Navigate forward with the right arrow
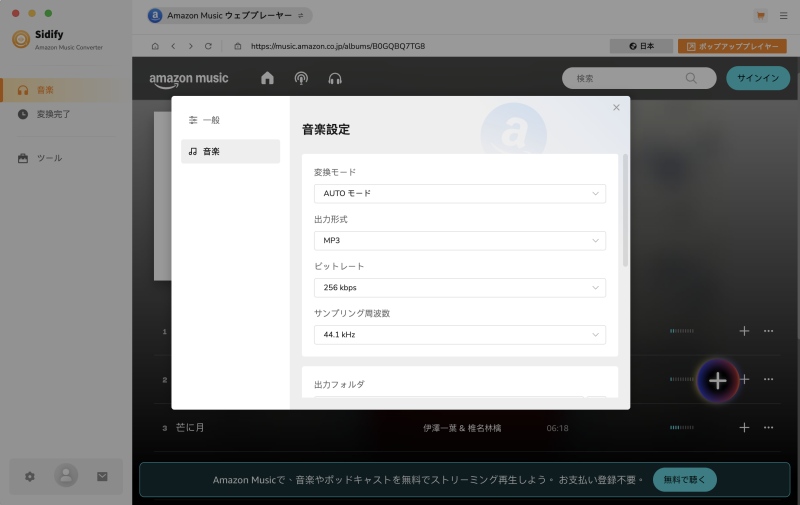The height and width of the screenshot is (505, 800). pos(191,46)
